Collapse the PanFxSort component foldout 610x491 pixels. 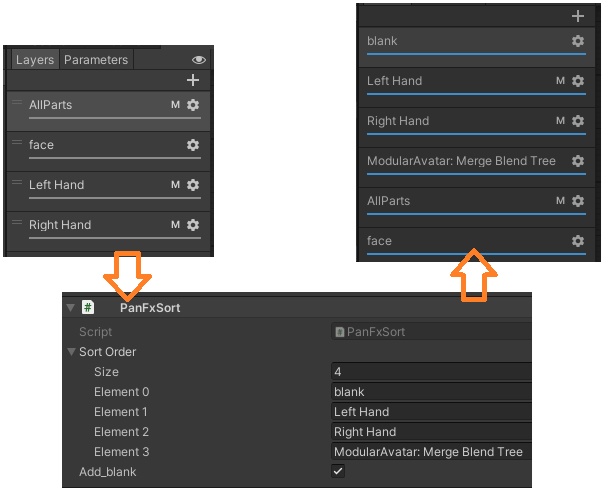[70, 308]
